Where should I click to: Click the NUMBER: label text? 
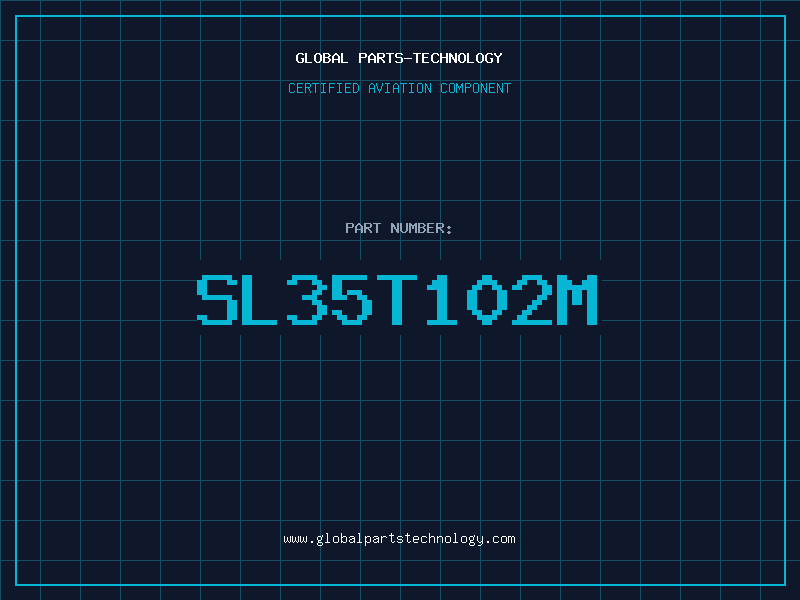coord(421,228)
